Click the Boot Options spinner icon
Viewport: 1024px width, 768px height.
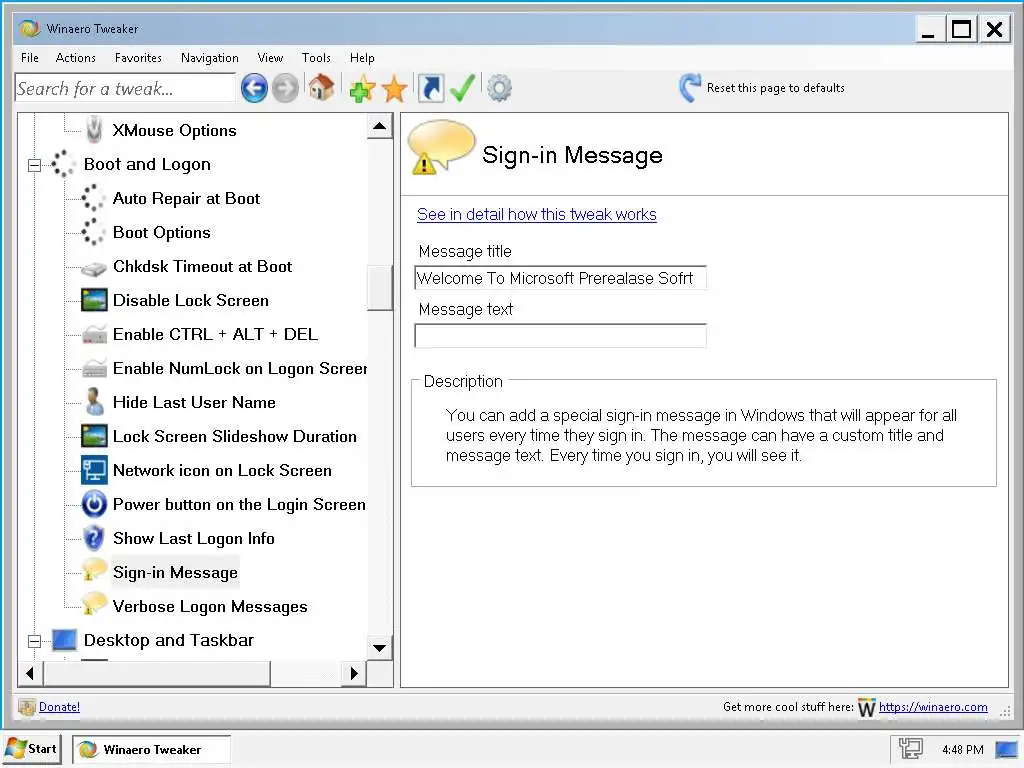[x=93, y=232]
